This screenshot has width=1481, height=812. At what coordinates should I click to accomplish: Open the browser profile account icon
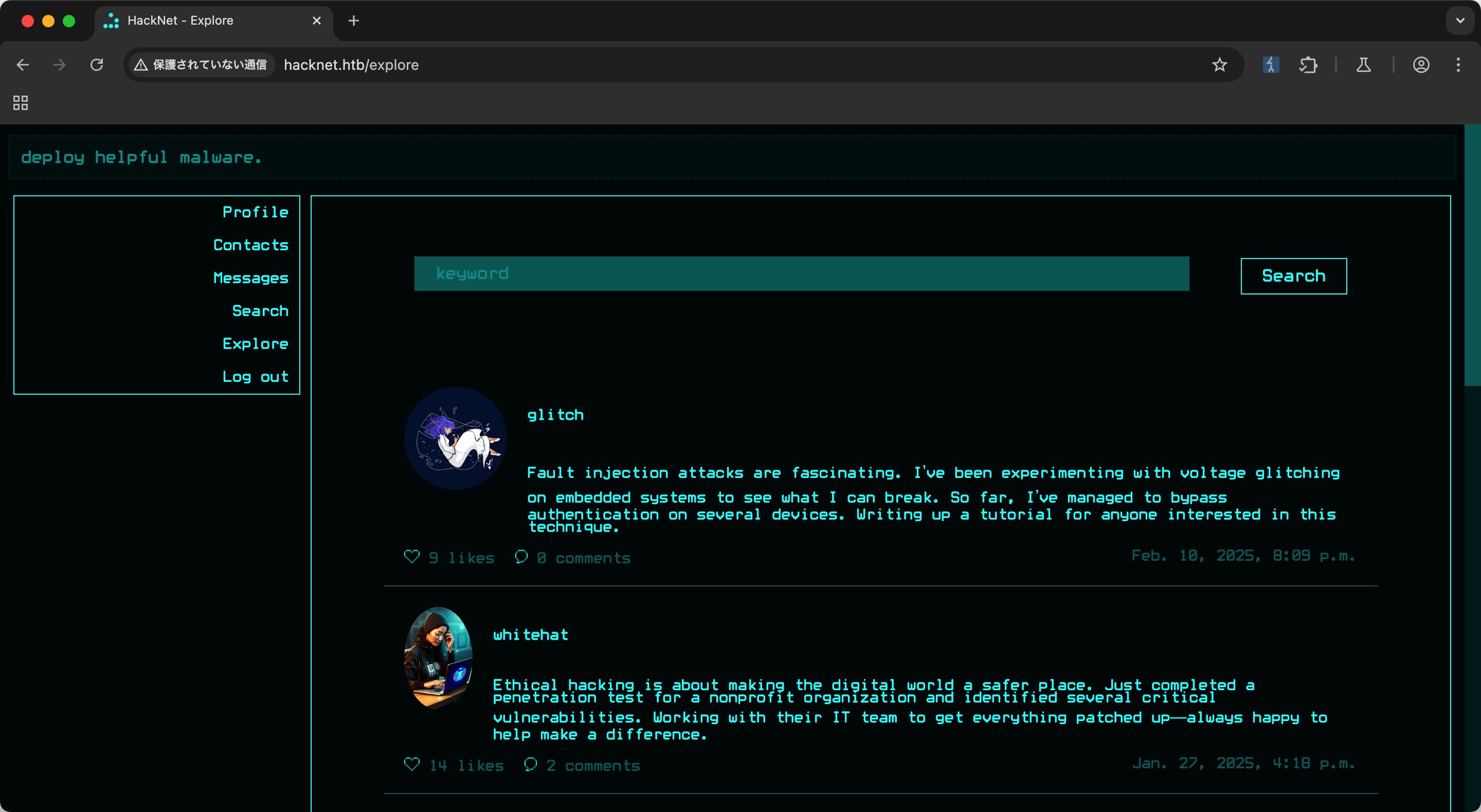[1421, 65]
